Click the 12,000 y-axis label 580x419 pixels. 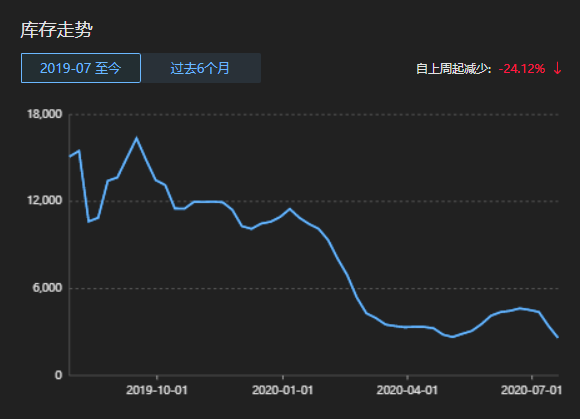tap(44, 200)
